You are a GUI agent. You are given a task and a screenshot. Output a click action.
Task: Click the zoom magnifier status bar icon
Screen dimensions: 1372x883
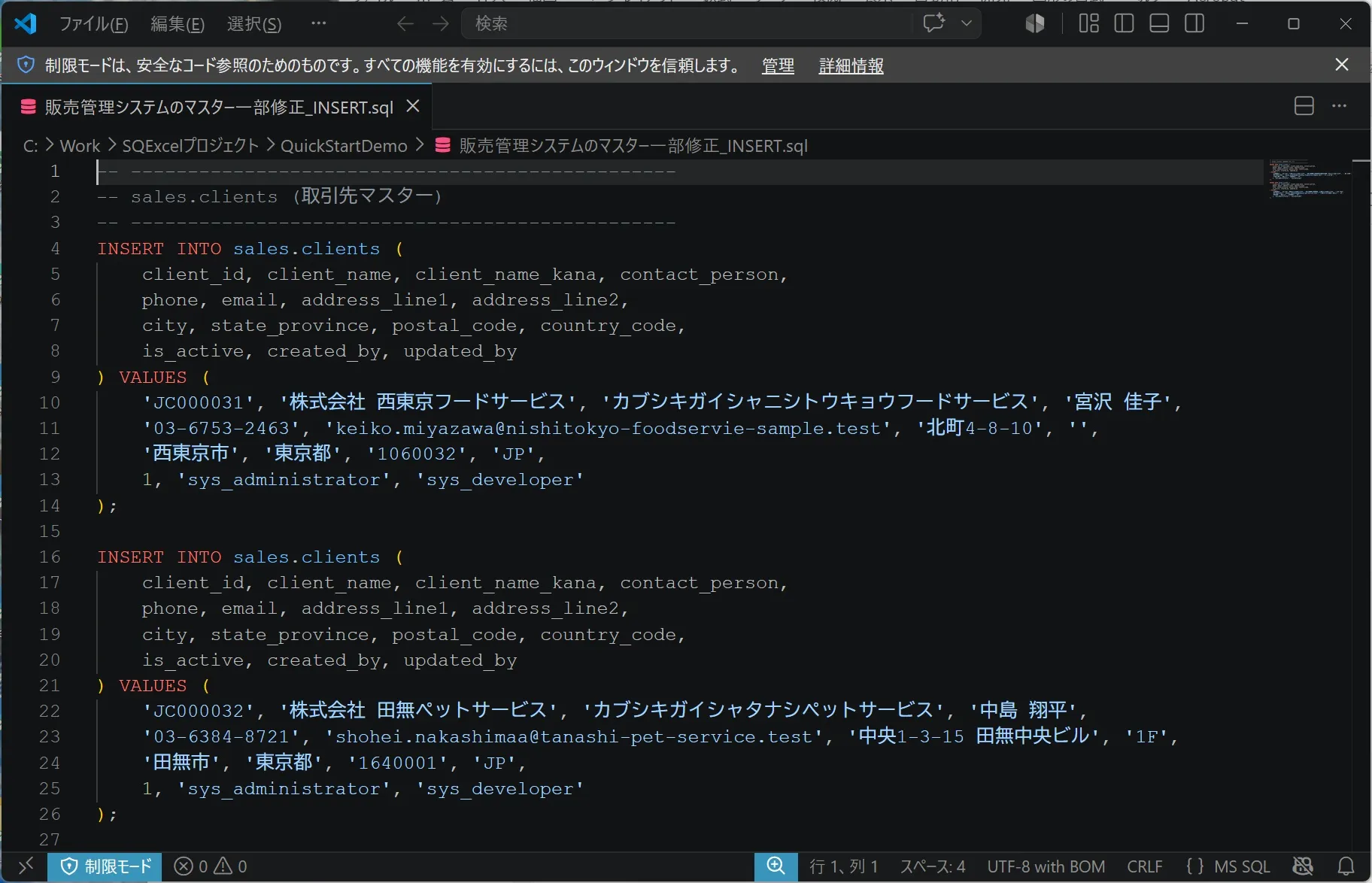776,866
